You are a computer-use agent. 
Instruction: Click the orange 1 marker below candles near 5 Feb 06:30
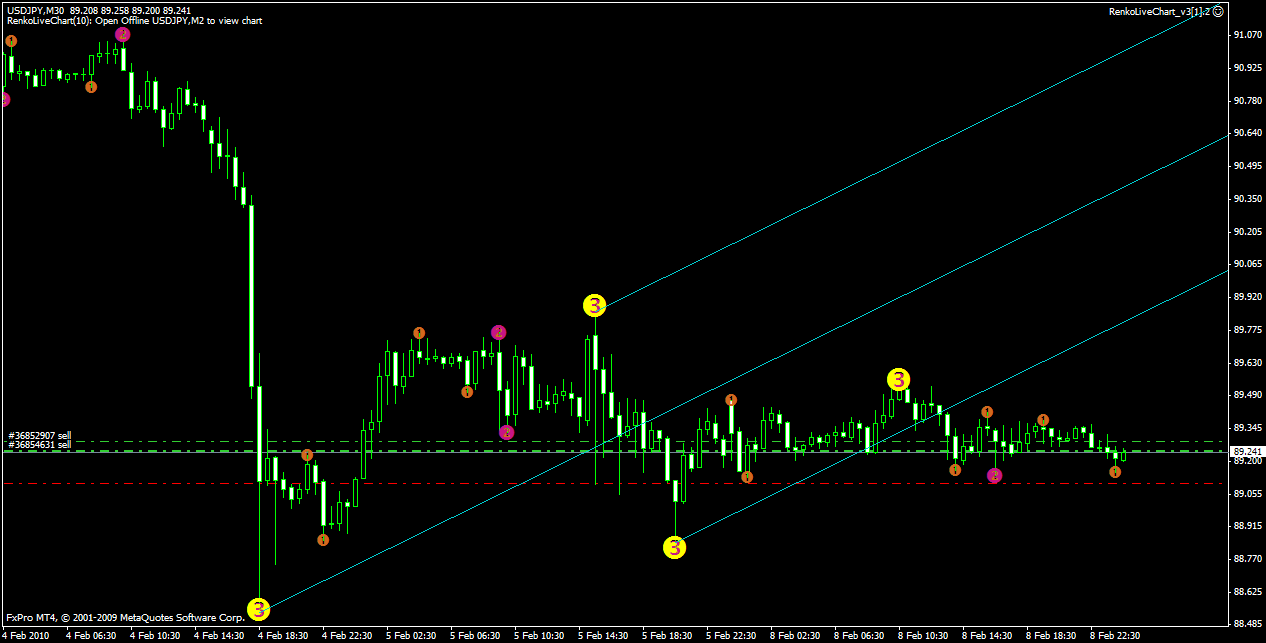coord(467,392)
